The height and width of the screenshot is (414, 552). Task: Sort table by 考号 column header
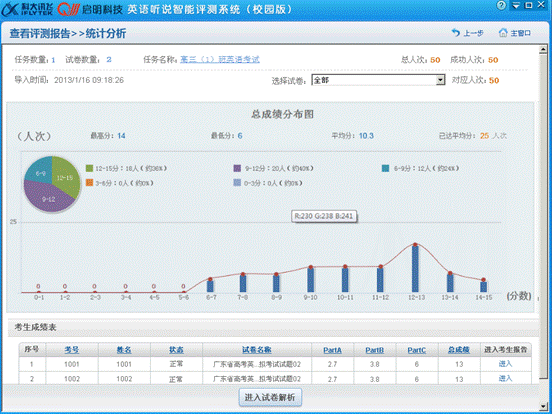tap(71, 350)
